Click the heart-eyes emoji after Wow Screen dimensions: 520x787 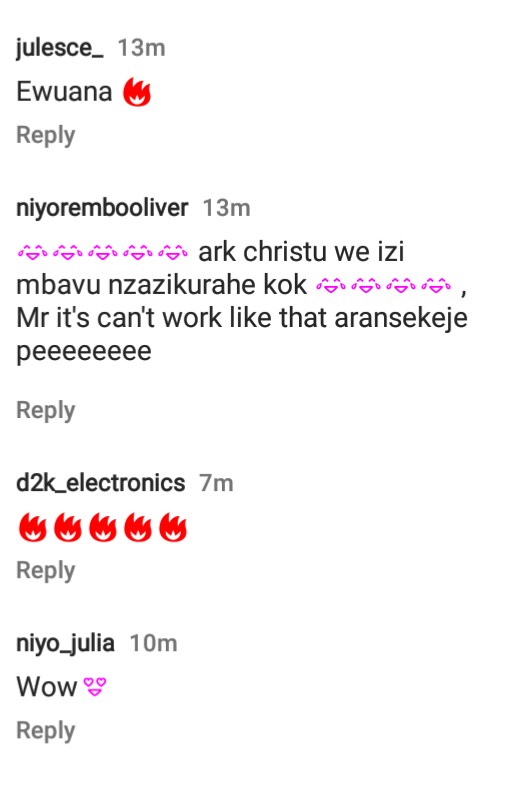click(95, 687)
